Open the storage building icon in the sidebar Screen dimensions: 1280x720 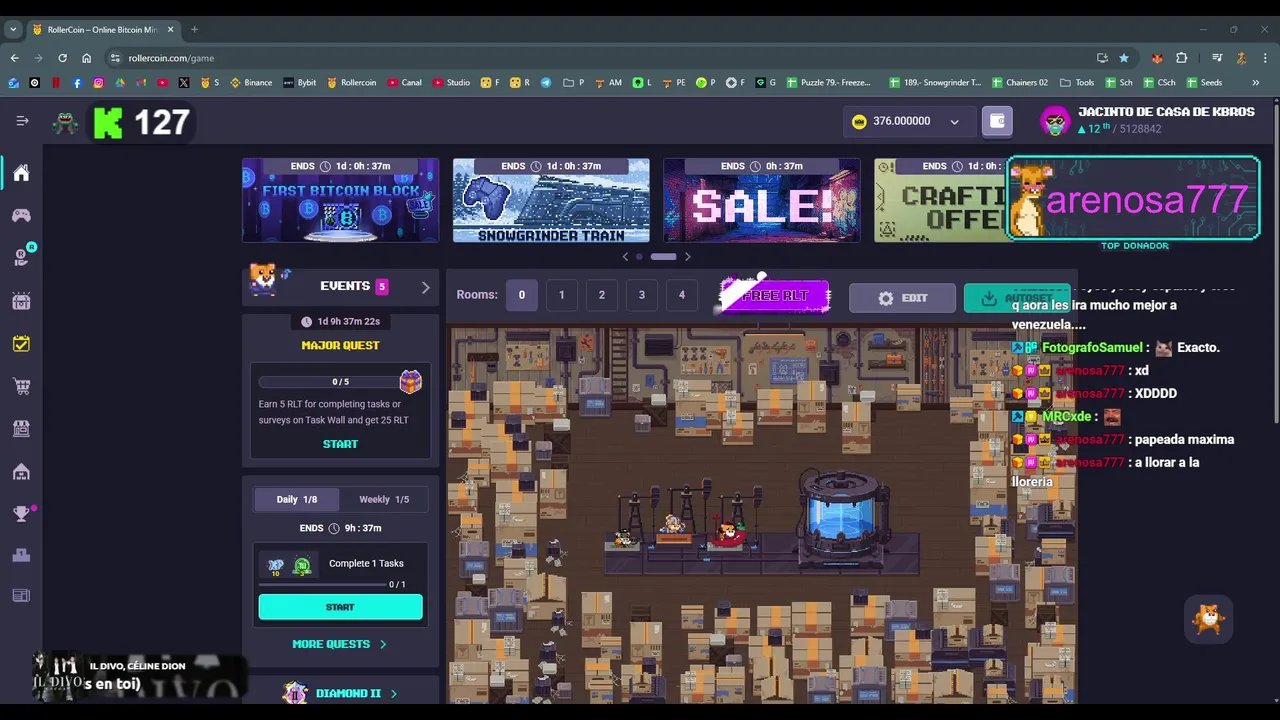coord(21,428)
